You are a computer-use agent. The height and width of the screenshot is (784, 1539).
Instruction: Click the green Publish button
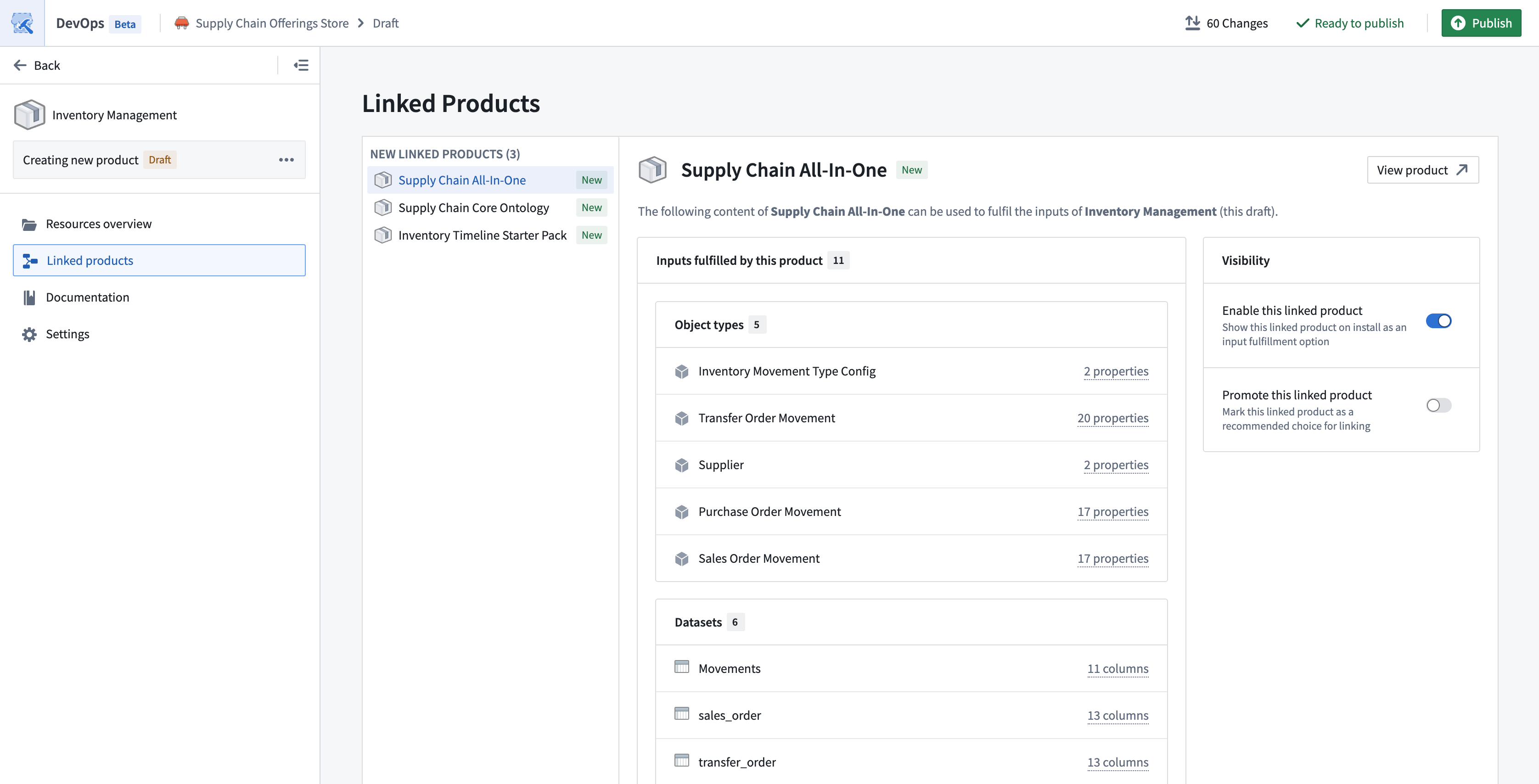pos(1480,22)
